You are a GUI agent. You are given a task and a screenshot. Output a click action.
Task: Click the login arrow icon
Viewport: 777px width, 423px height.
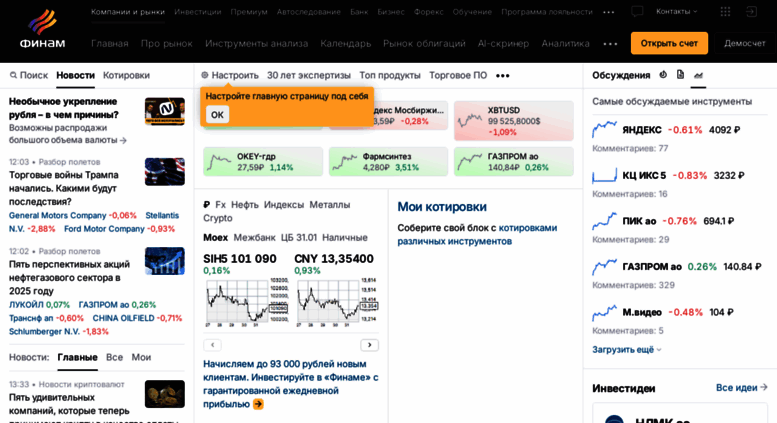tap(751, 11)
